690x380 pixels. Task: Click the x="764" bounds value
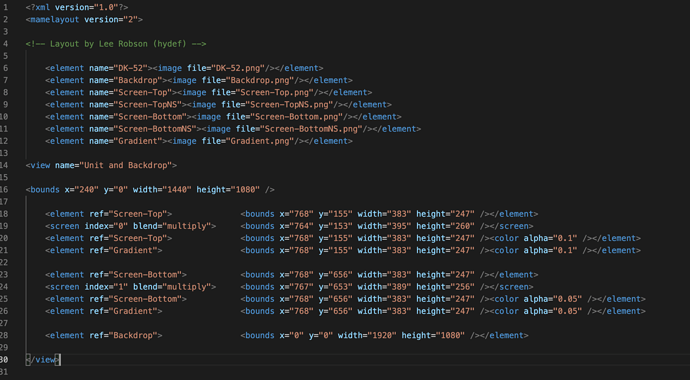click(x=301, y=226)
